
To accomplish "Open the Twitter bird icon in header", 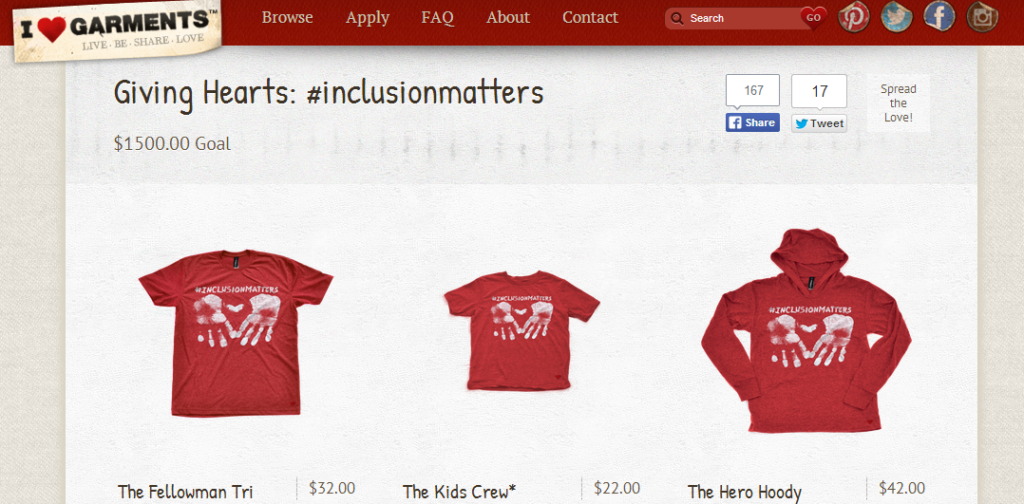I will pos(896,17).
